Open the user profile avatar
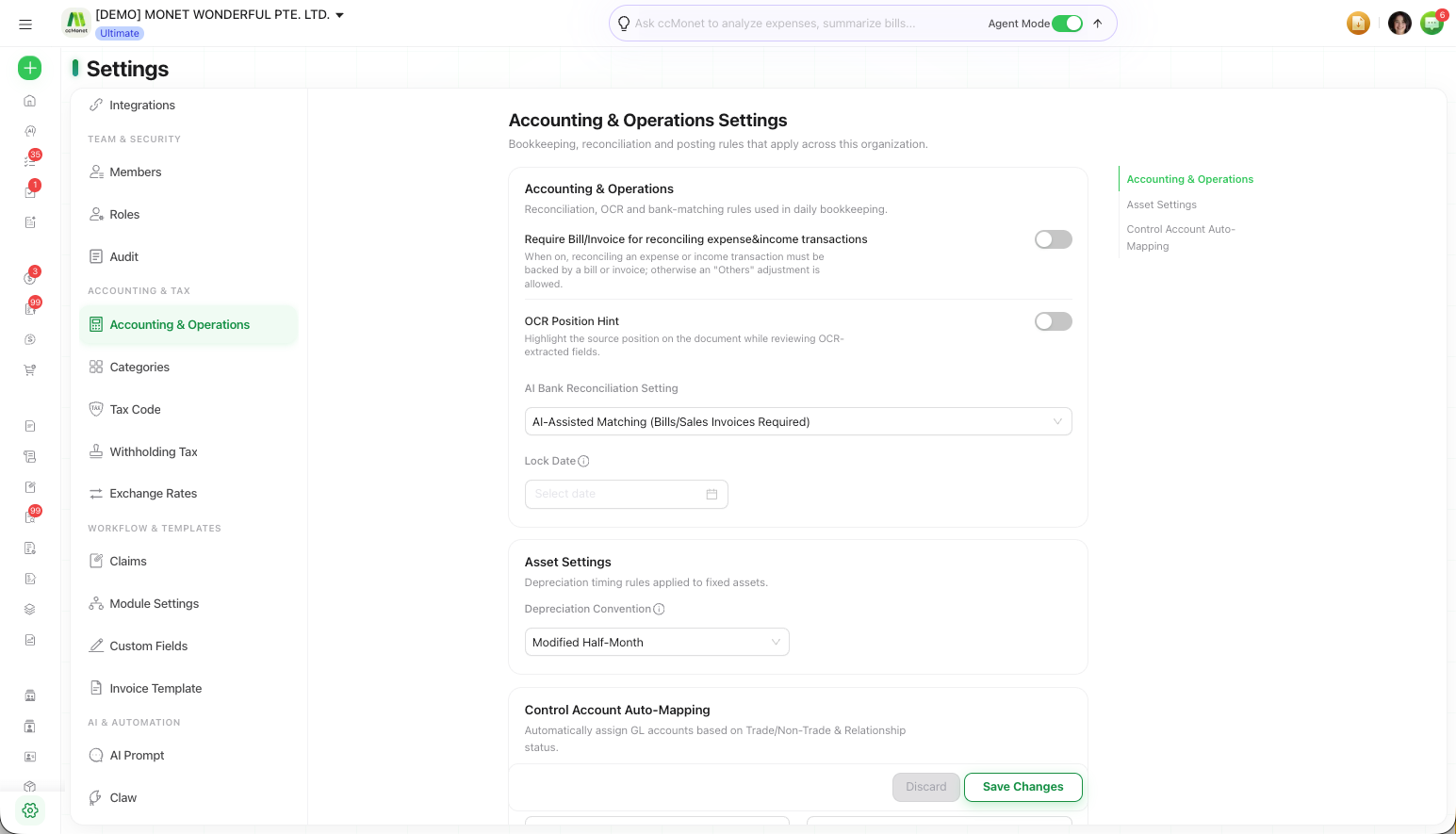This screenshot has height=834, width=1456. [x=1399, y=24]
